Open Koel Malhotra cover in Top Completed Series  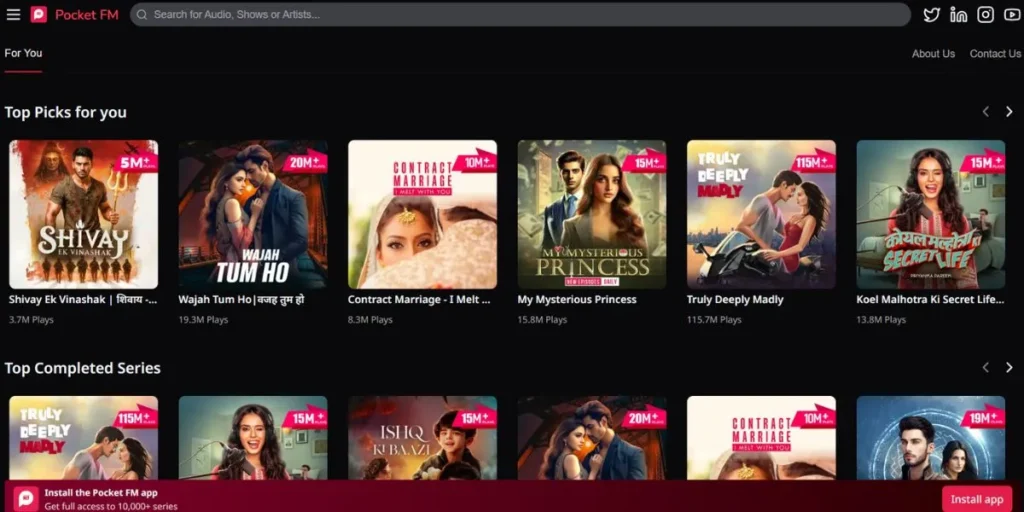coord(253,438)
